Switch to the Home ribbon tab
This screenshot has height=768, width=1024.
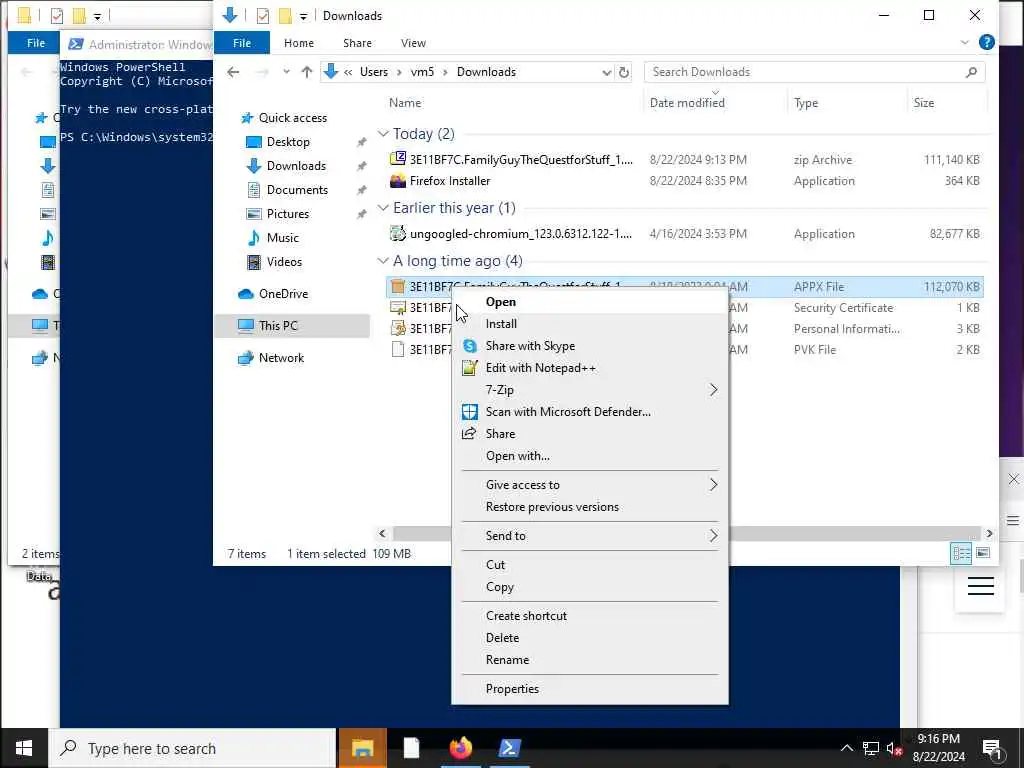click(298, 43)
